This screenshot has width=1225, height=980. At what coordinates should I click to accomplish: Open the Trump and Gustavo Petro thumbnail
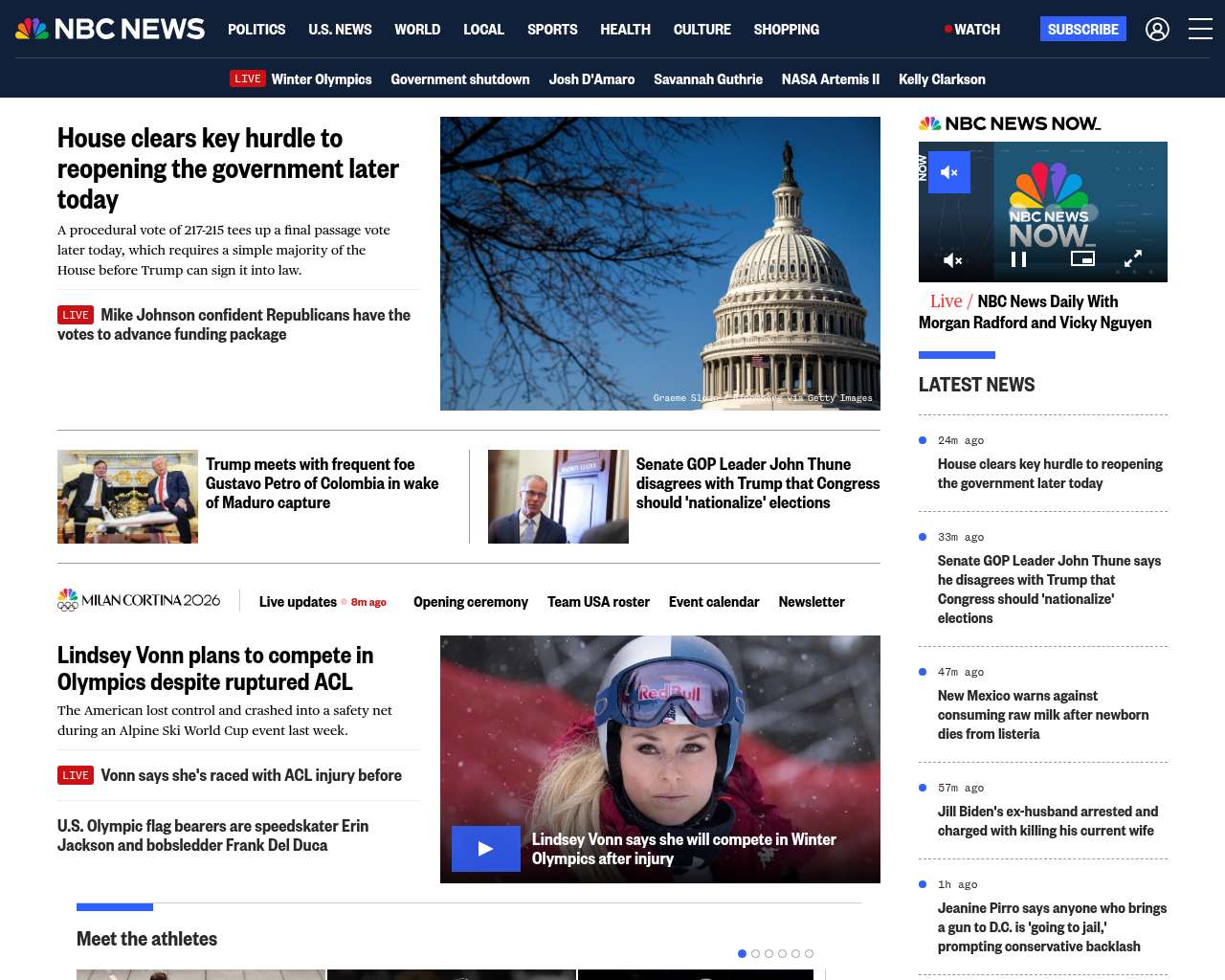tap(127, 497)
